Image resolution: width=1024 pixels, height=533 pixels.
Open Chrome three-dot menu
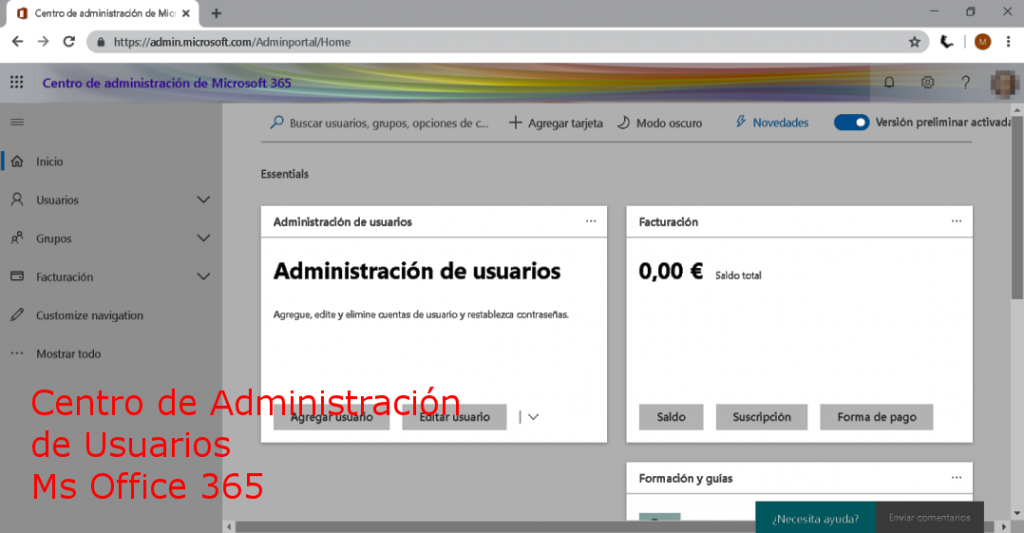(1008, 42)
